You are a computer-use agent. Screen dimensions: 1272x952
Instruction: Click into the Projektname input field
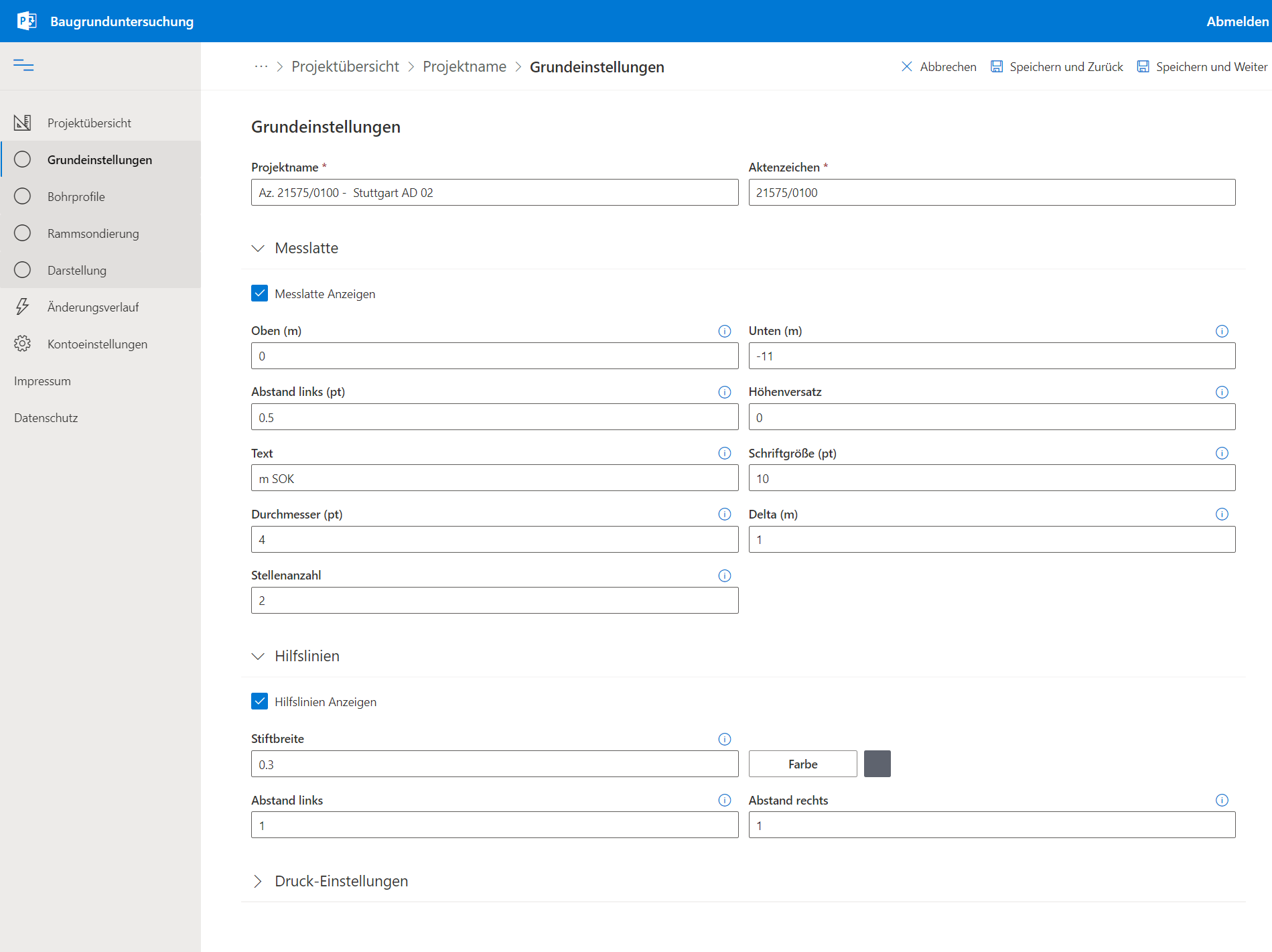point(494,193)
